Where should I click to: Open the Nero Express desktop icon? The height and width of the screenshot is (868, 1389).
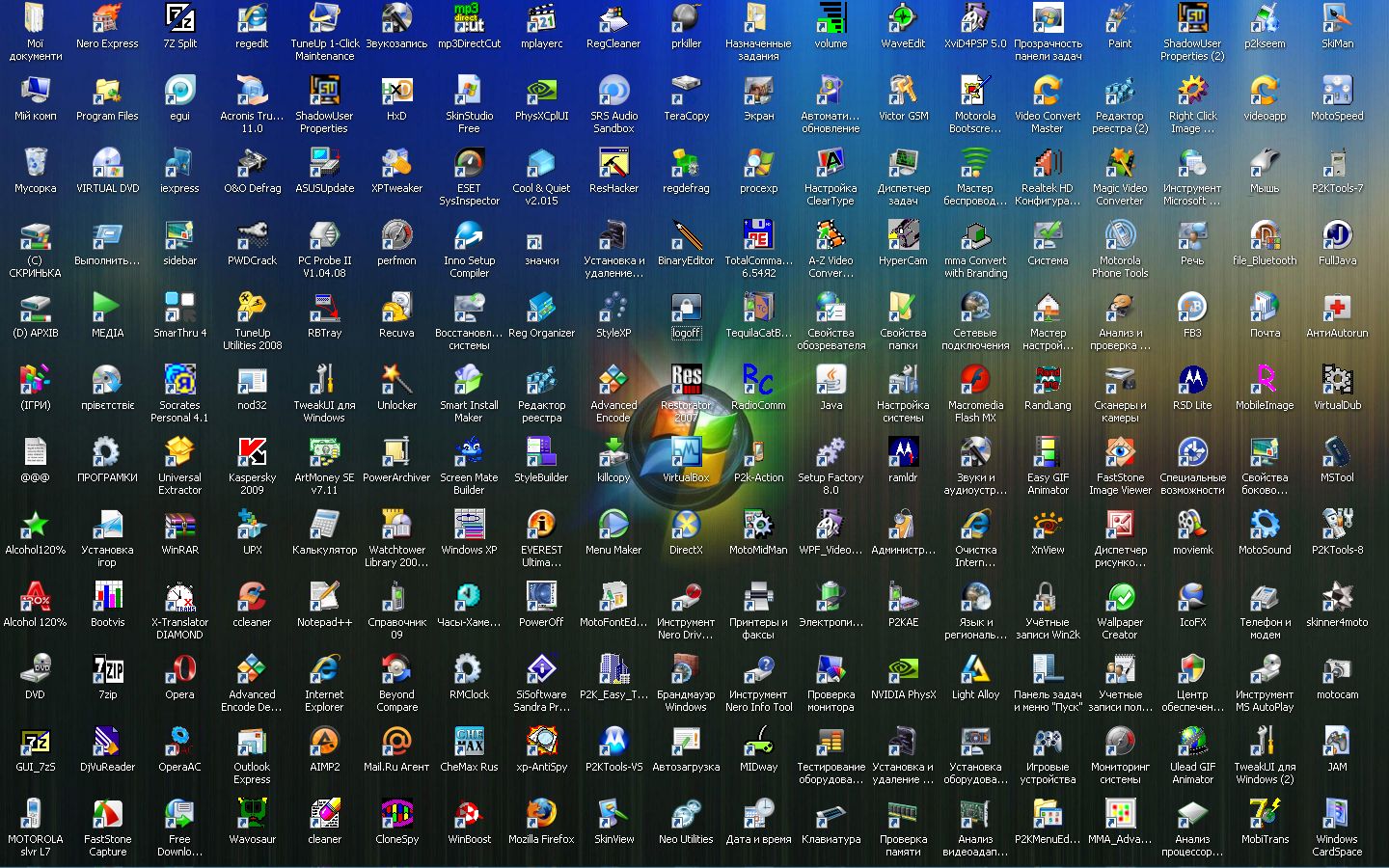pos(107,17)
